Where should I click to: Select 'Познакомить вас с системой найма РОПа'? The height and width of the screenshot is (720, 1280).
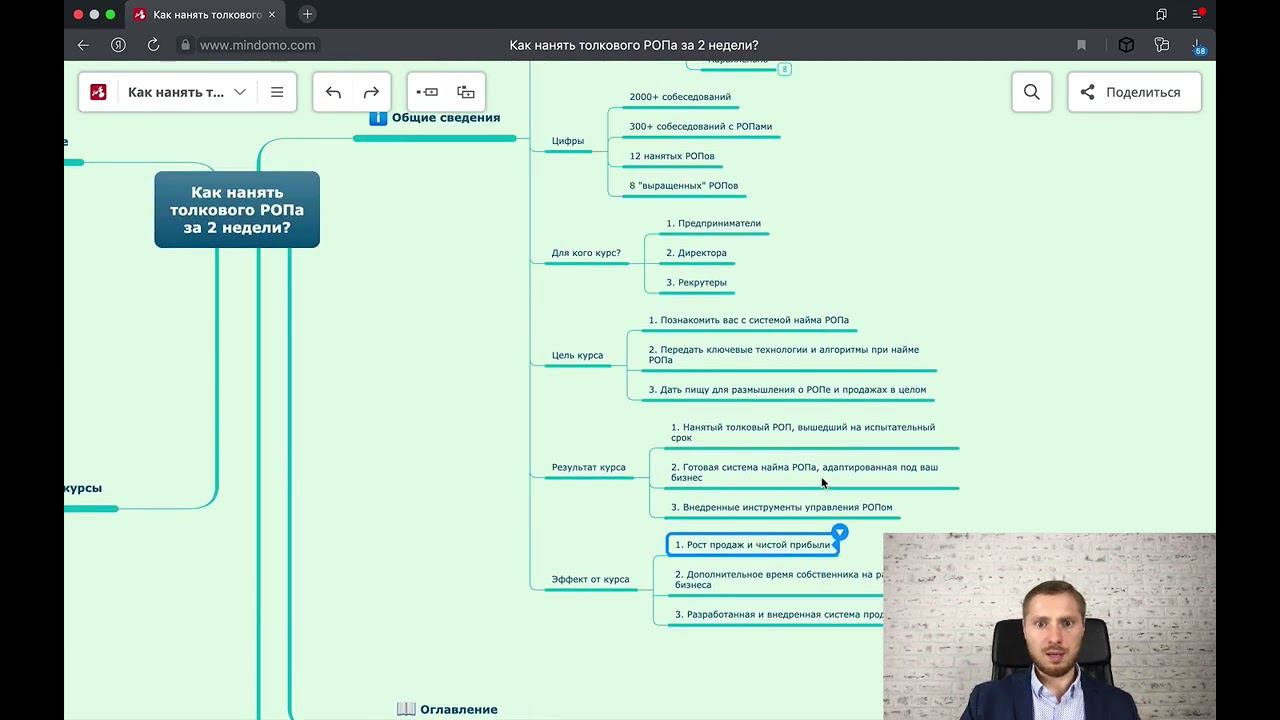tap(749, 320)
